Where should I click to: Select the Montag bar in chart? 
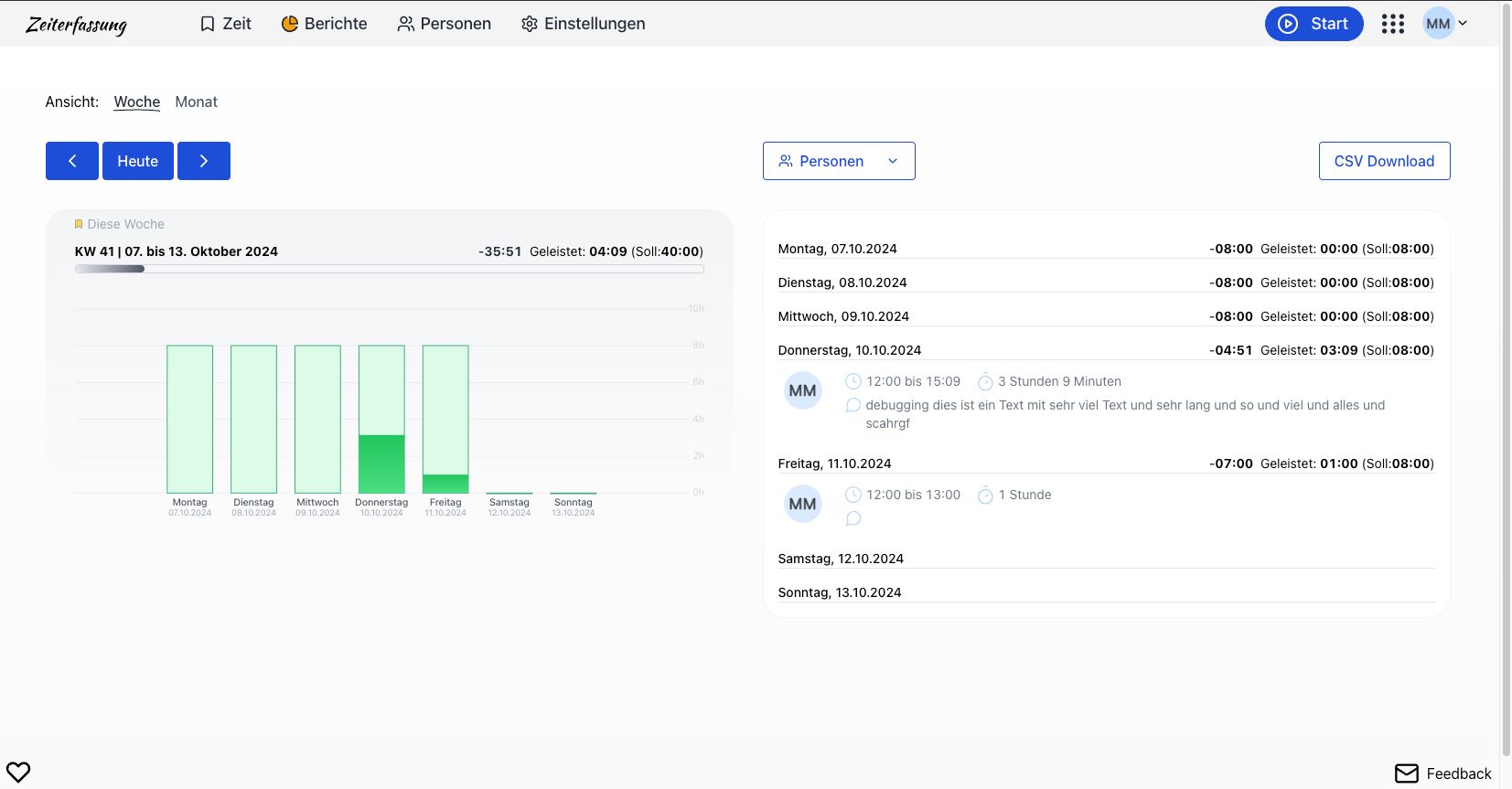point(189,419)
